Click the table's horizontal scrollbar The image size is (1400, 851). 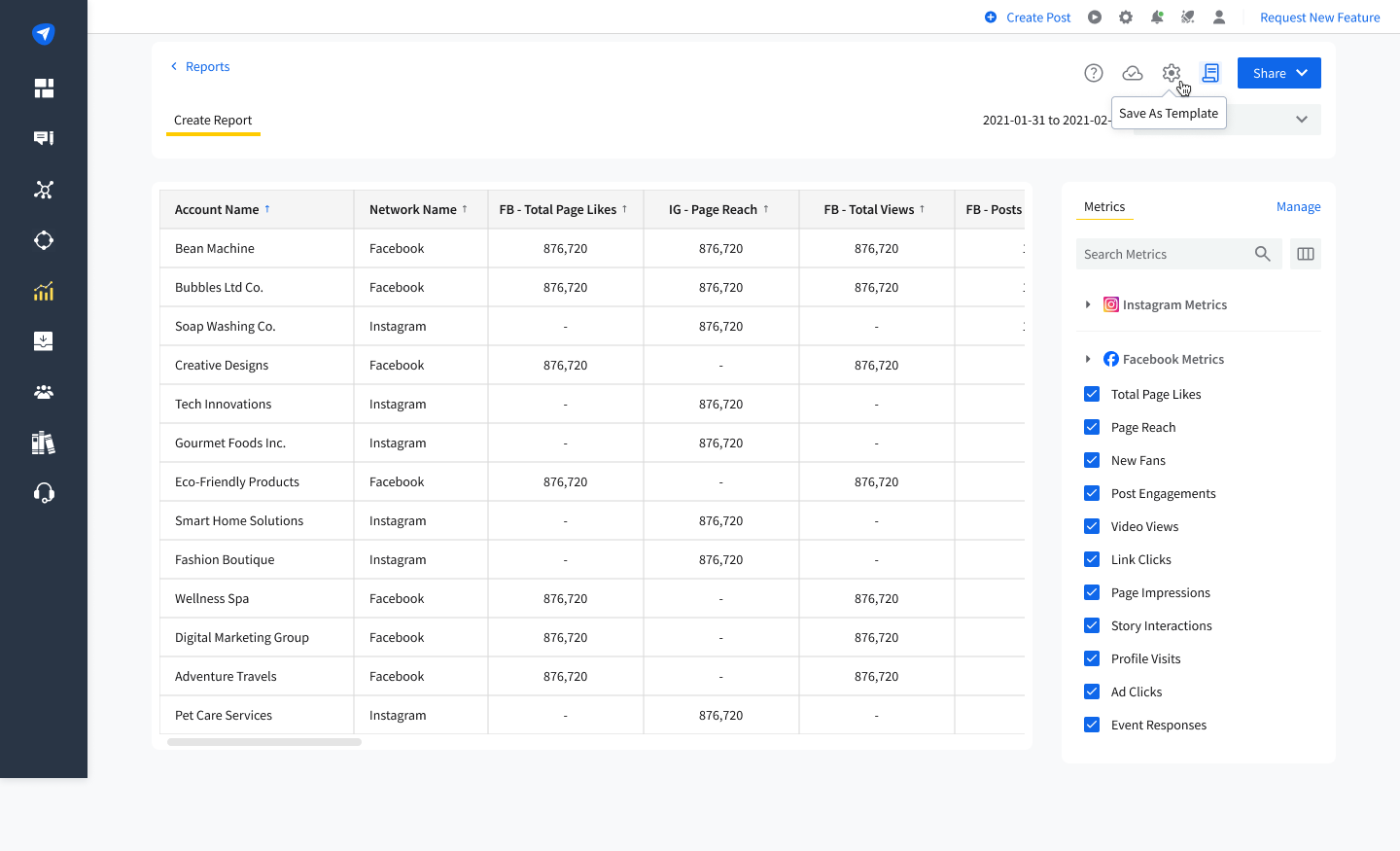(264, 742)
